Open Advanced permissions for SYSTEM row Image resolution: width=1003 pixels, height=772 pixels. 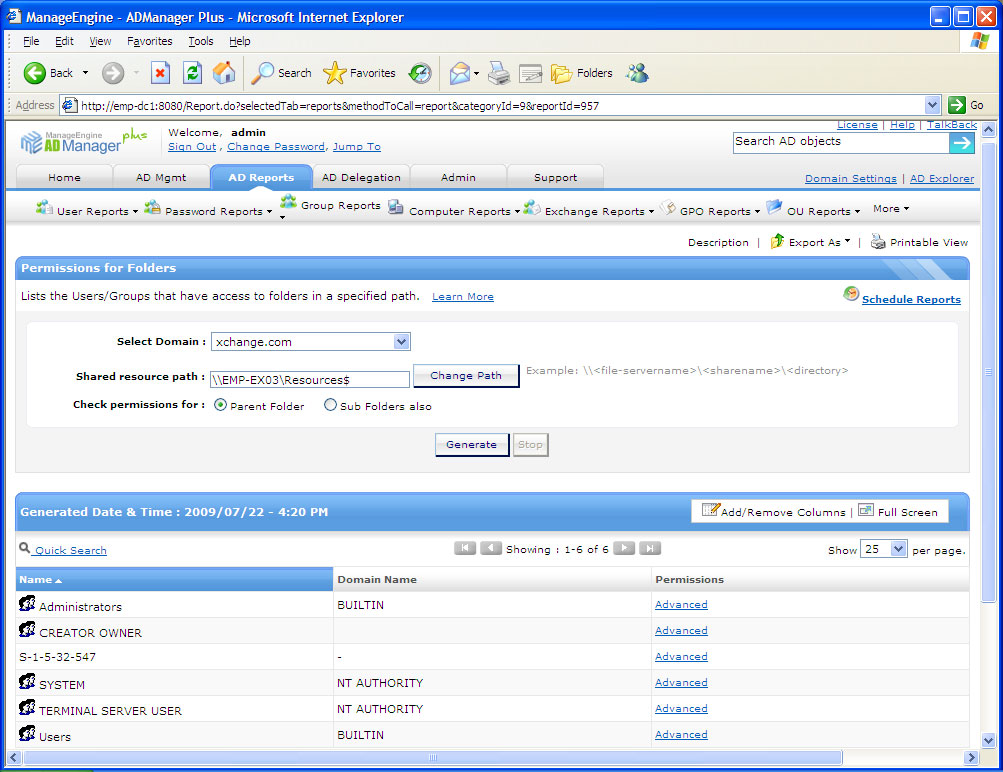pyautogui.click(x=681, y=682)
